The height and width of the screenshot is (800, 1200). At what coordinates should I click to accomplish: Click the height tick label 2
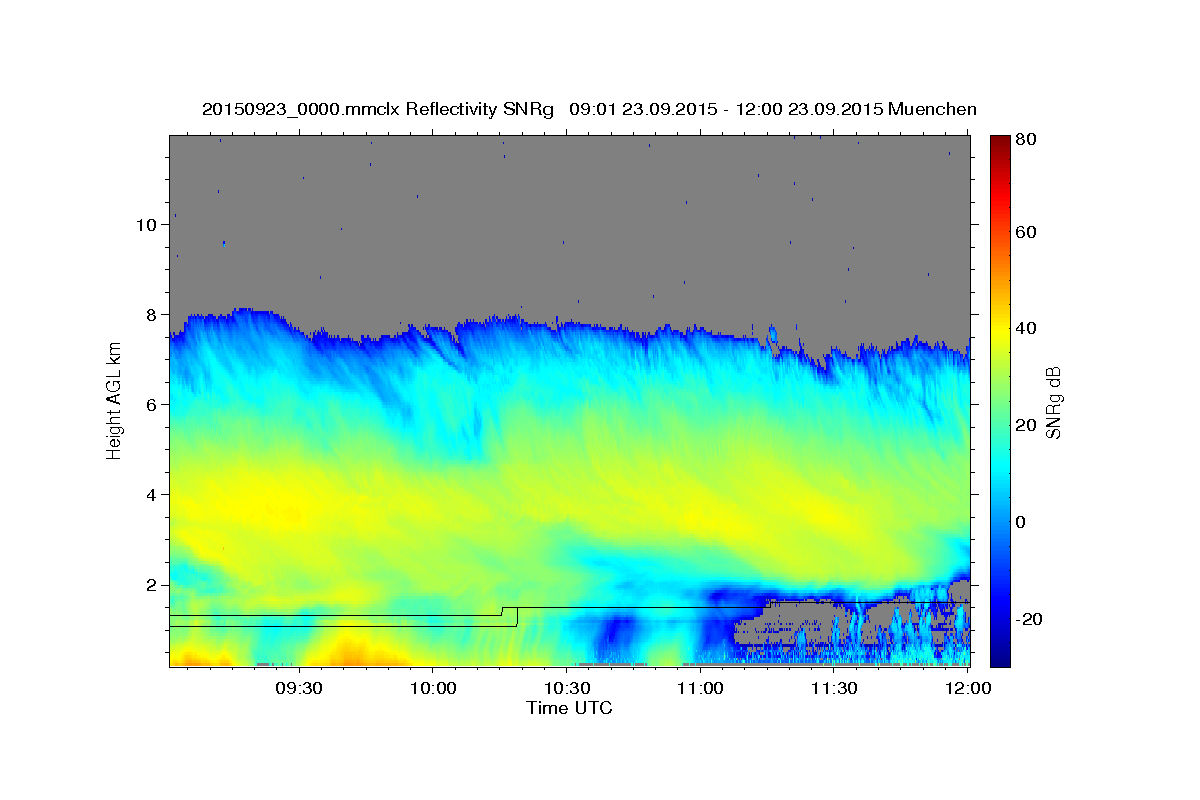(150, 584)
